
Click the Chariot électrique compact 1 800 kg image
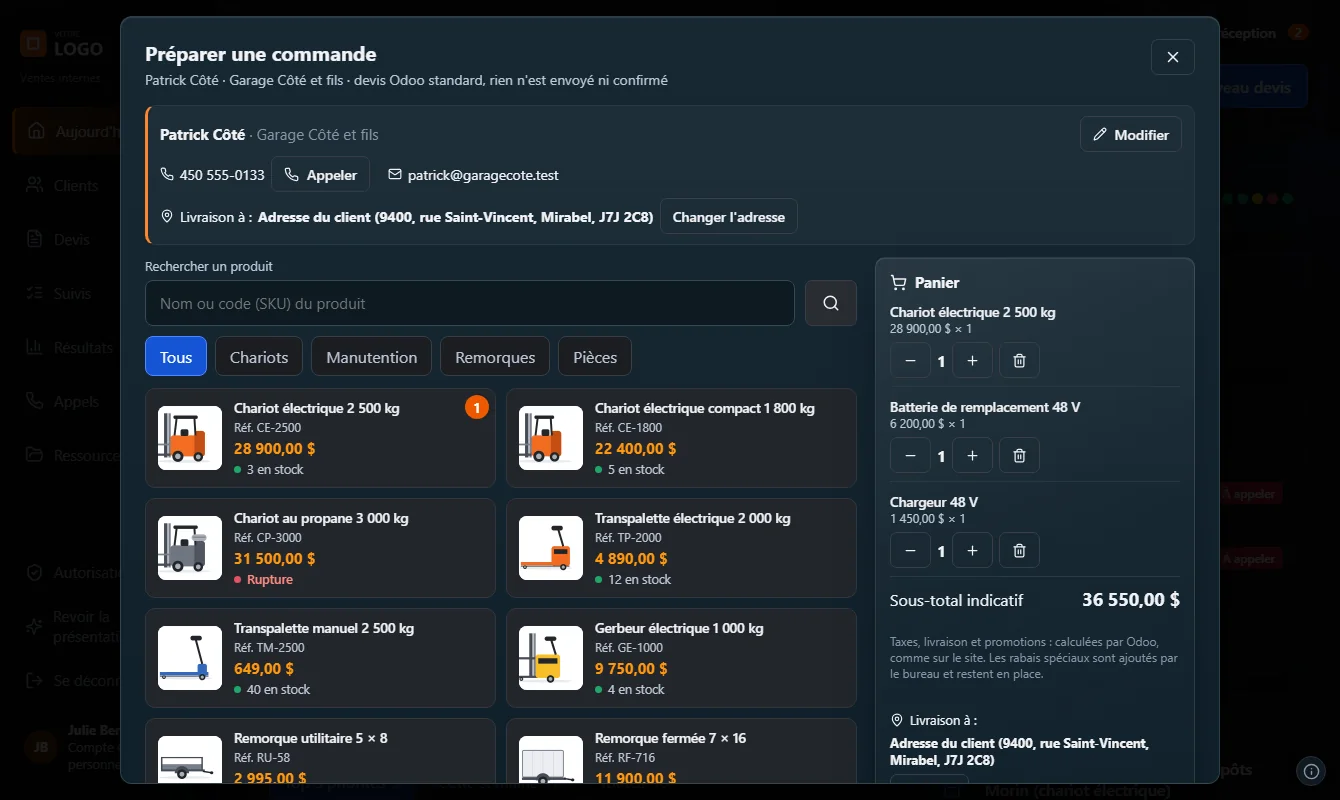(551, 438)
